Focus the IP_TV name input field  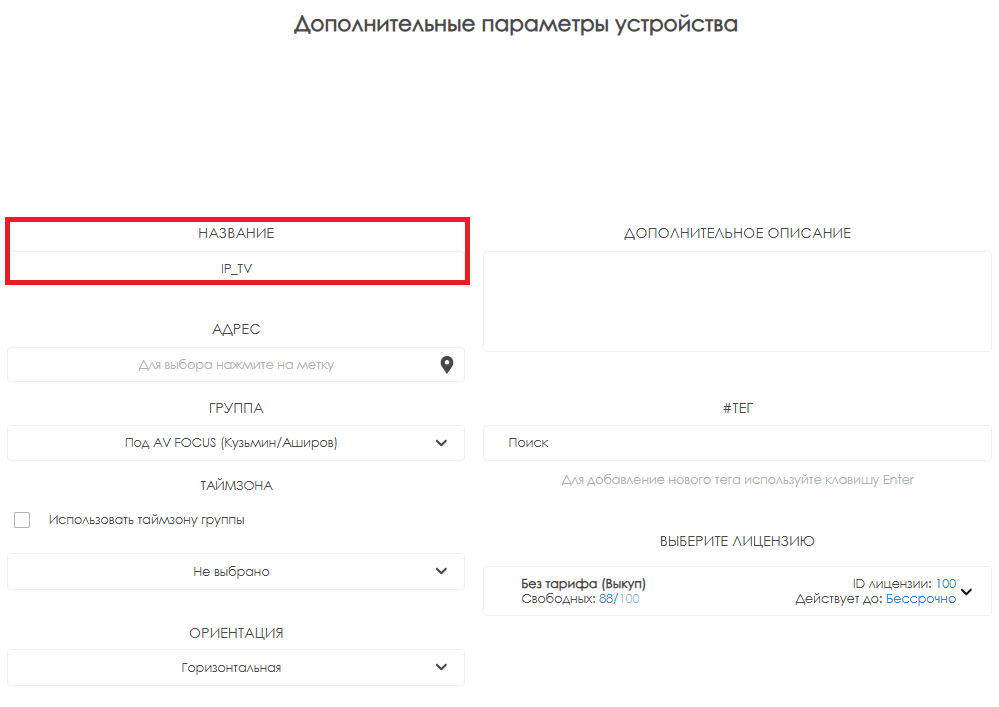pos(236,268)
